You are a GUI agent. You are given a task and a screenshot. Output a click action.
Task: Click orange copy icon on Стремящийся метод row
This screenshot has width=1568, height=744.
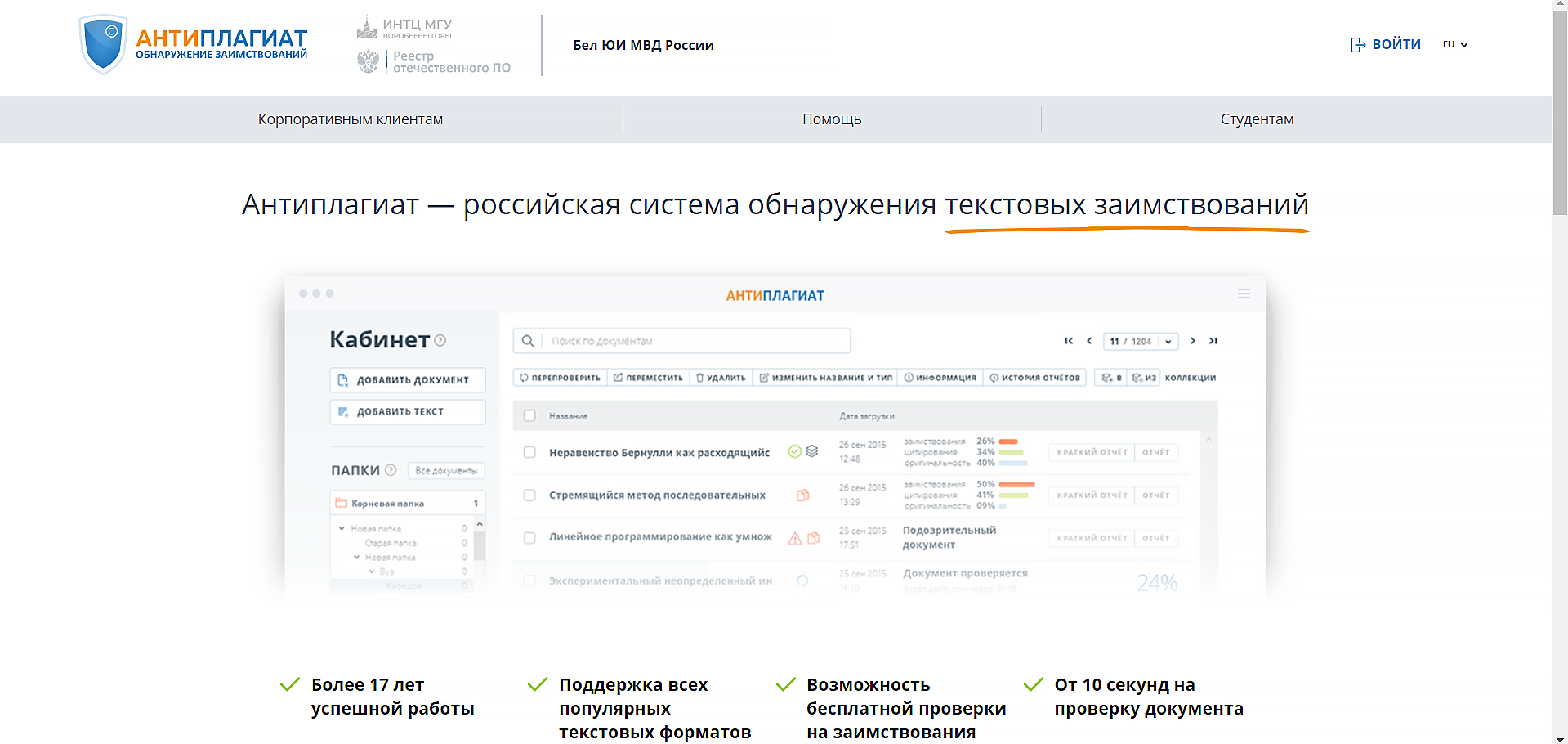point(803,495)
